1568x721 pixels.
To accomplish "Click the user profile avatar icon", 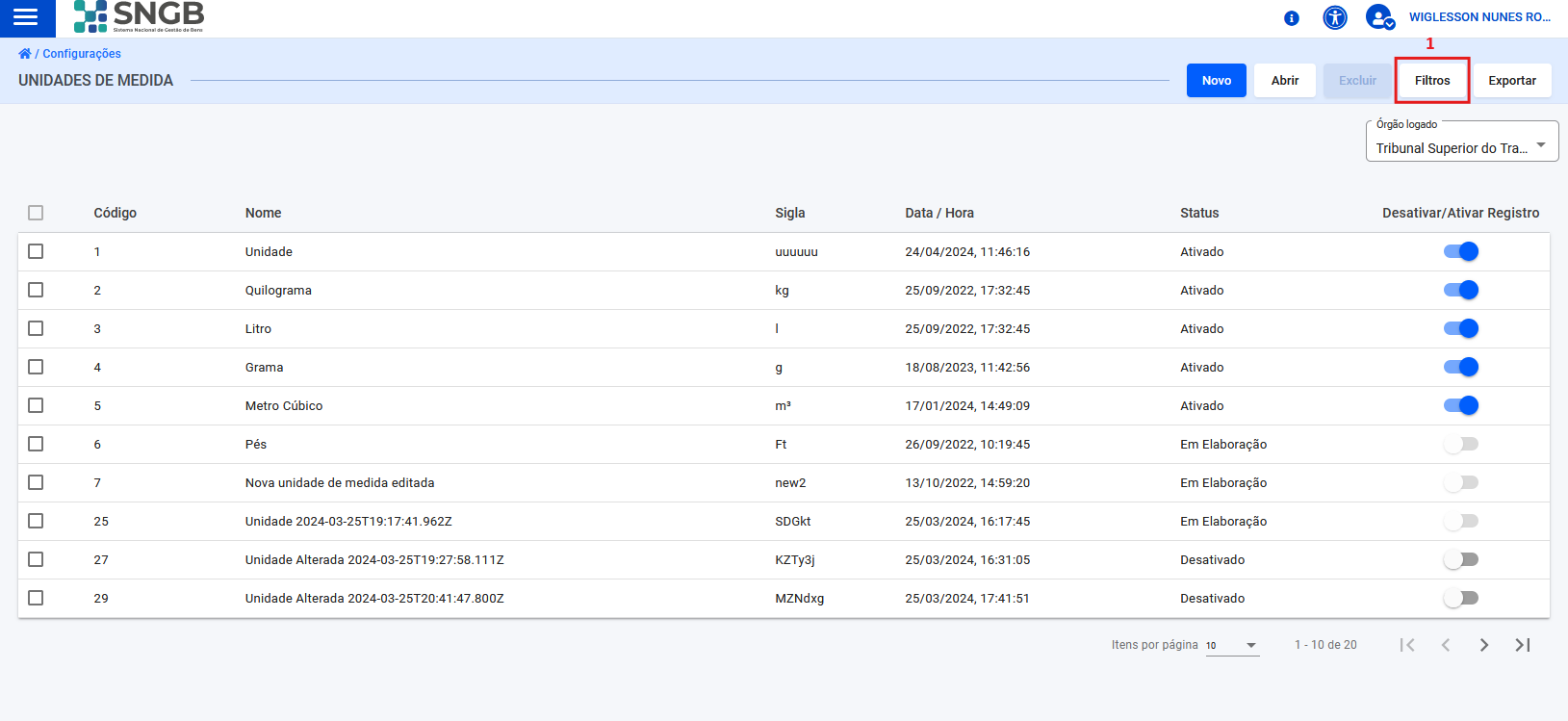I will click(1380, 17).
